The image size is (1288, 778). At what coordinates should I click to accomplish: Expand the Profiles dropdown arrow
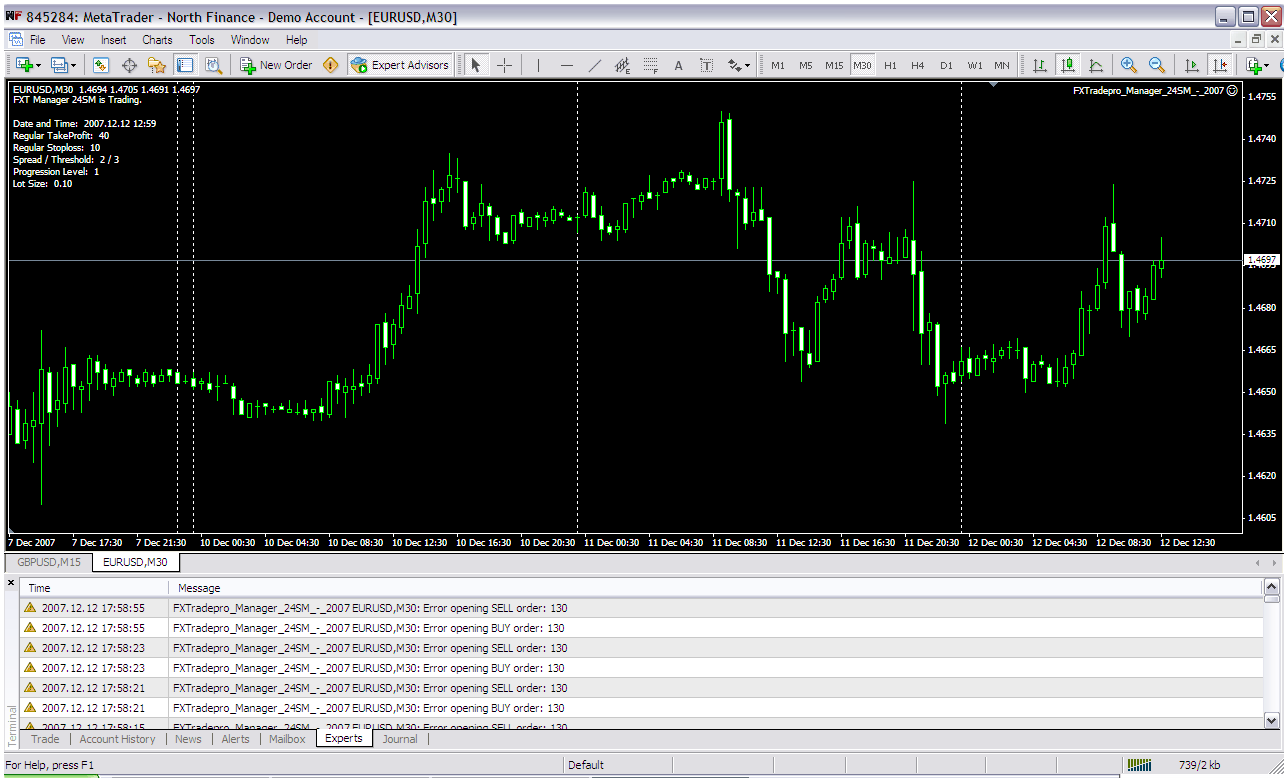(x=73, y=66)
